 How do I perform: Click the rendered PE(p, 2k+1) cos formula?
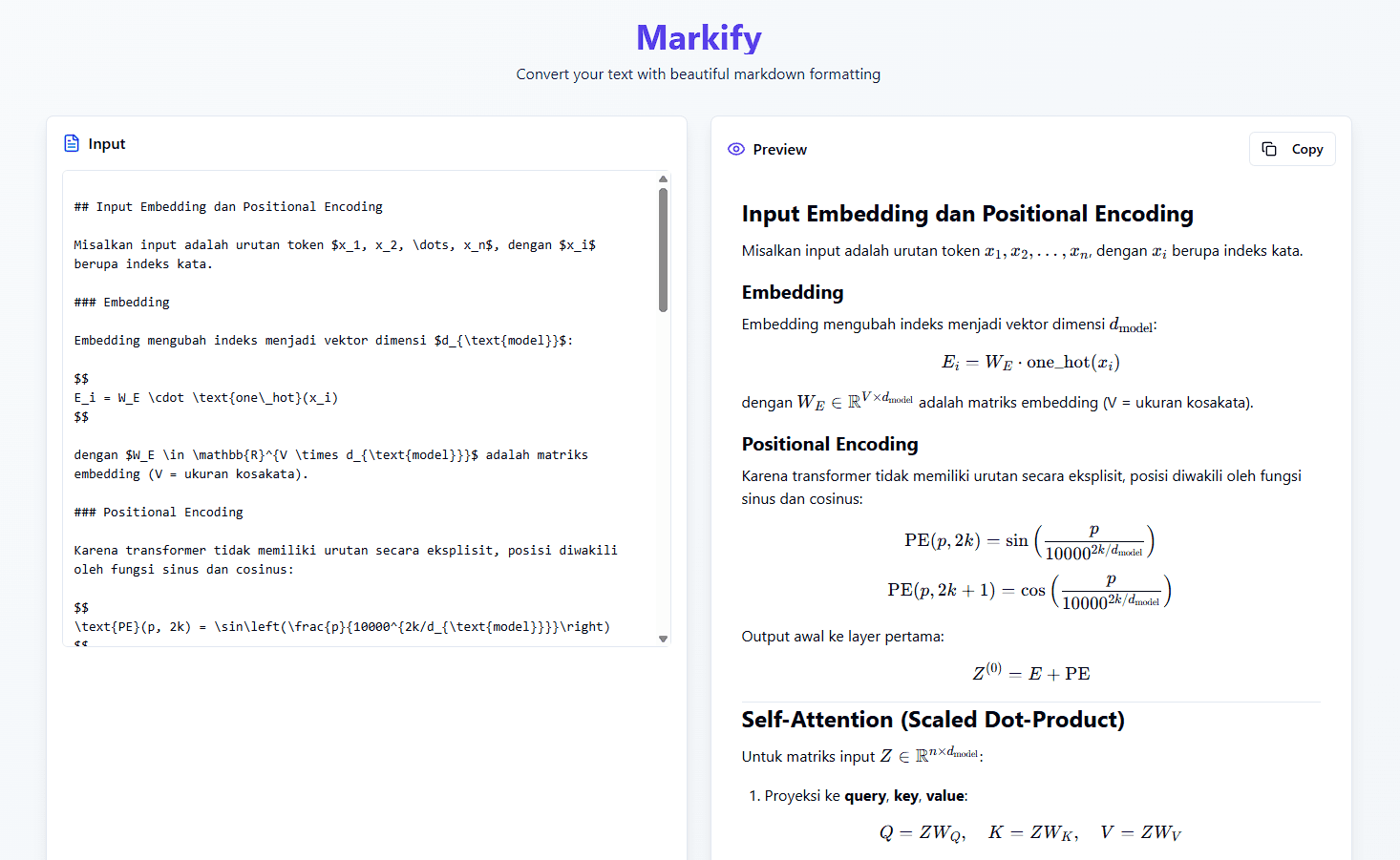pos(1030,591)
